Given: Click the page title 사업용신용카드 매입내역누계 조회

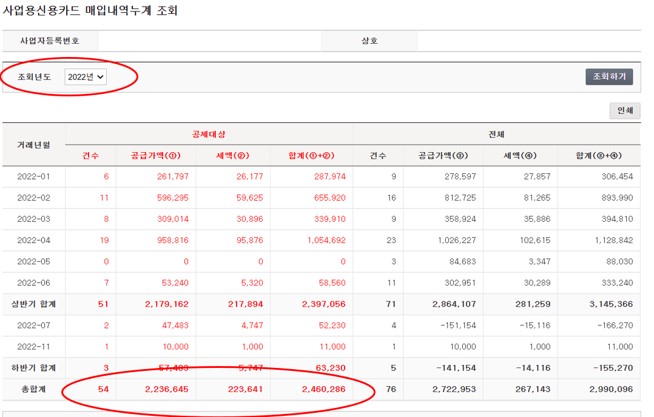Looking at the screenshot, I should point(90,10).
